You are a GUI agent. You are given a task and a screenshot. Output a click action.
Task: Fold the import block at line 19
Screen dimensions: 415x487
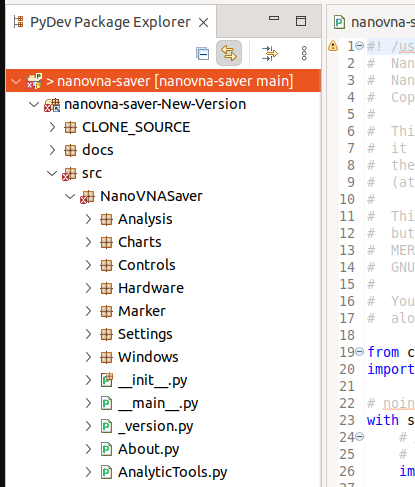tap(359, 352)
